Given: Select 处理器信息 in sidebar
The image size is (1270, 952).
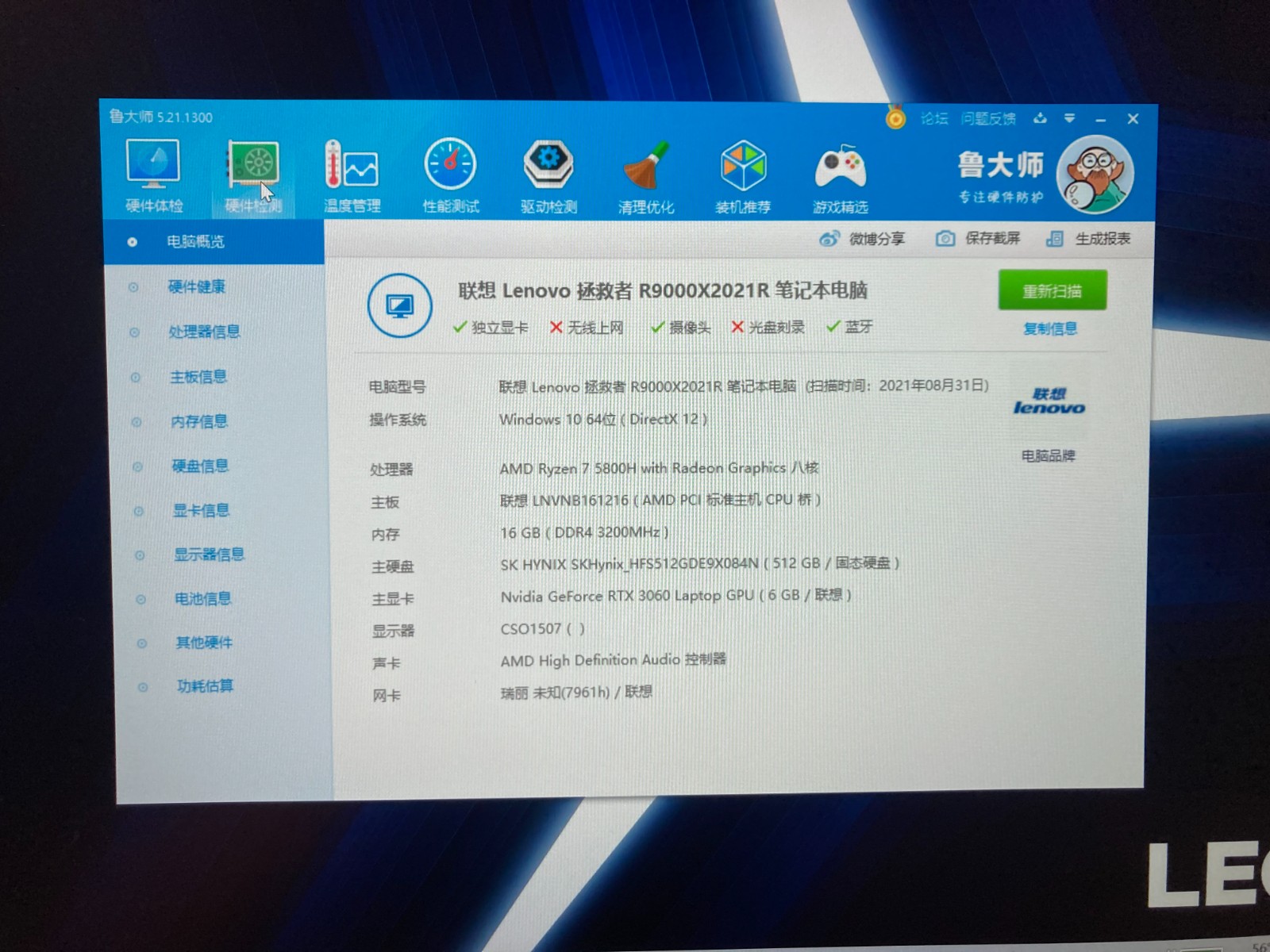Looking at the screenshot, I should pyautogui.click(x=205, y=332).
